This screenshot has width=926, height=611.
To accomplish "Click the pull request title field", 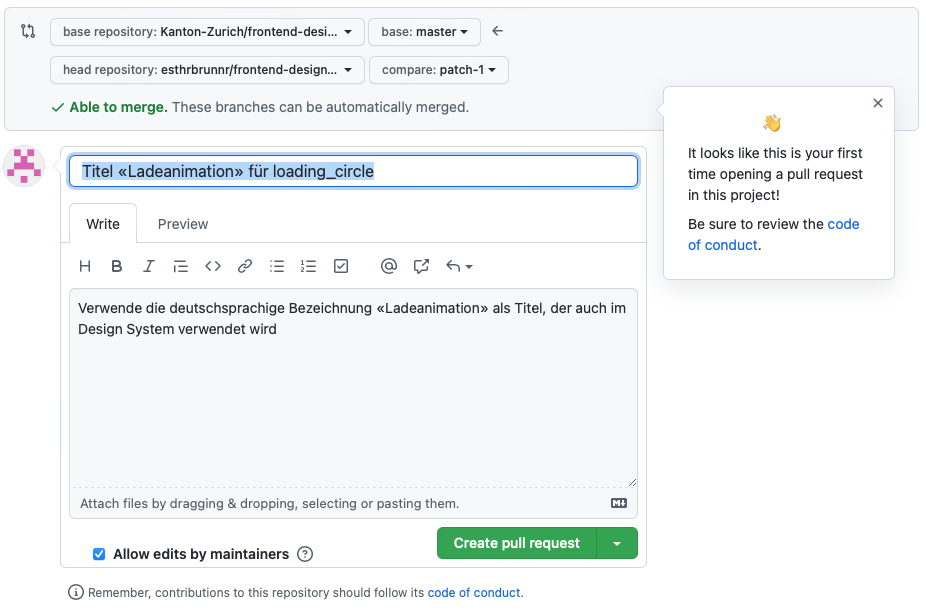I will point(352,171).
